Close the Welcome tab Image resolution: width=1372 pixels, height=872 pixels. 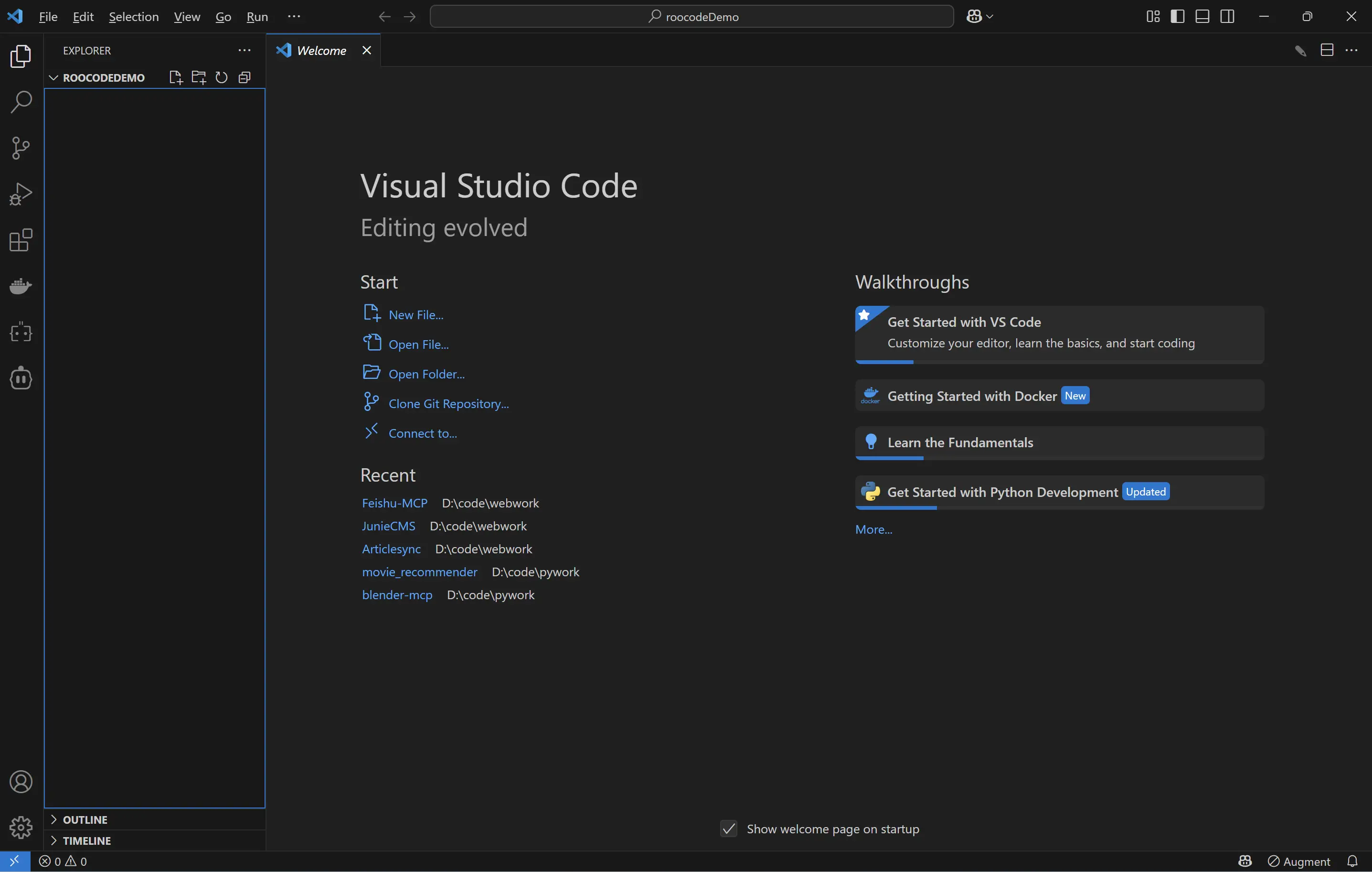pyautogui.click(x=367, y=50)
